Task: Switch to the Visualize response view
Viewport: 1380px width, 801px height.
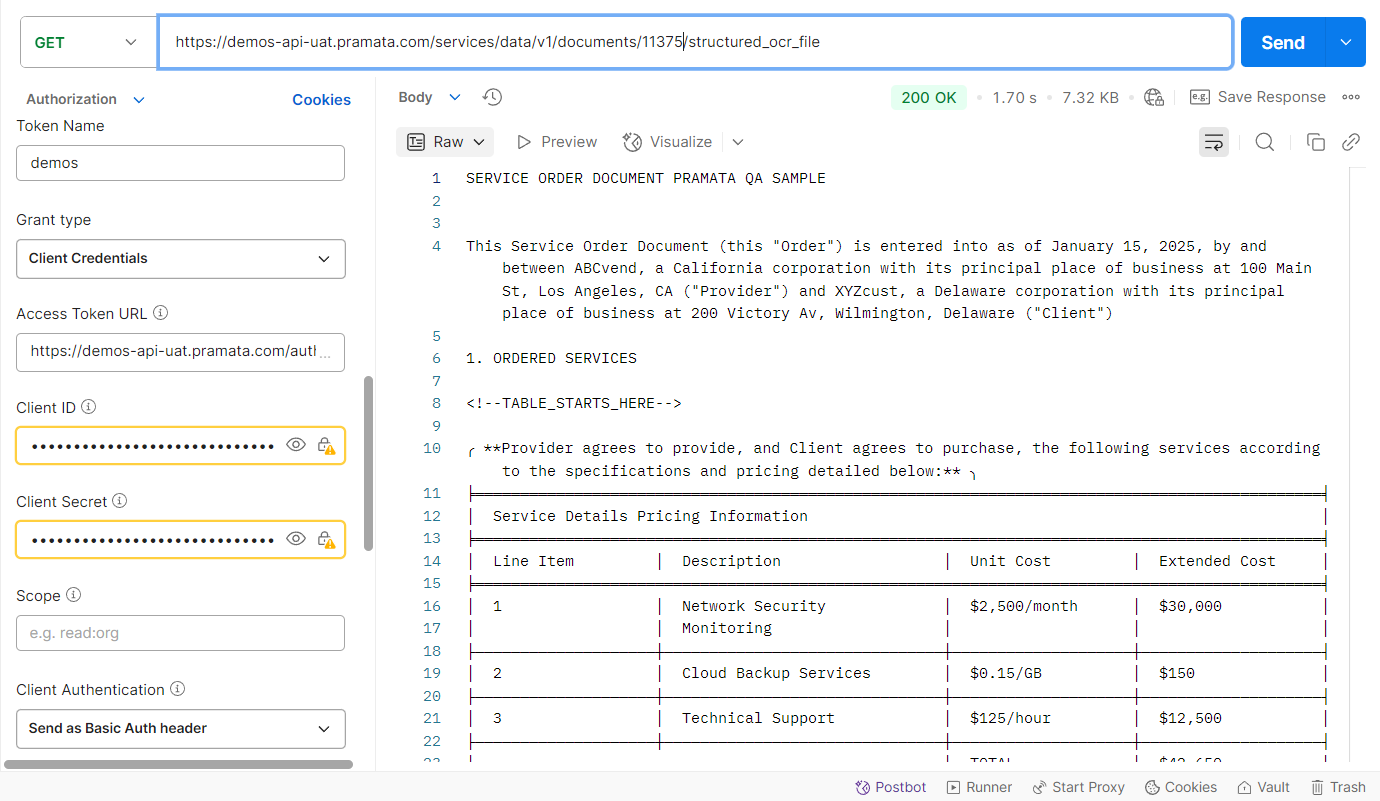Action: click(x=667, y=142)
